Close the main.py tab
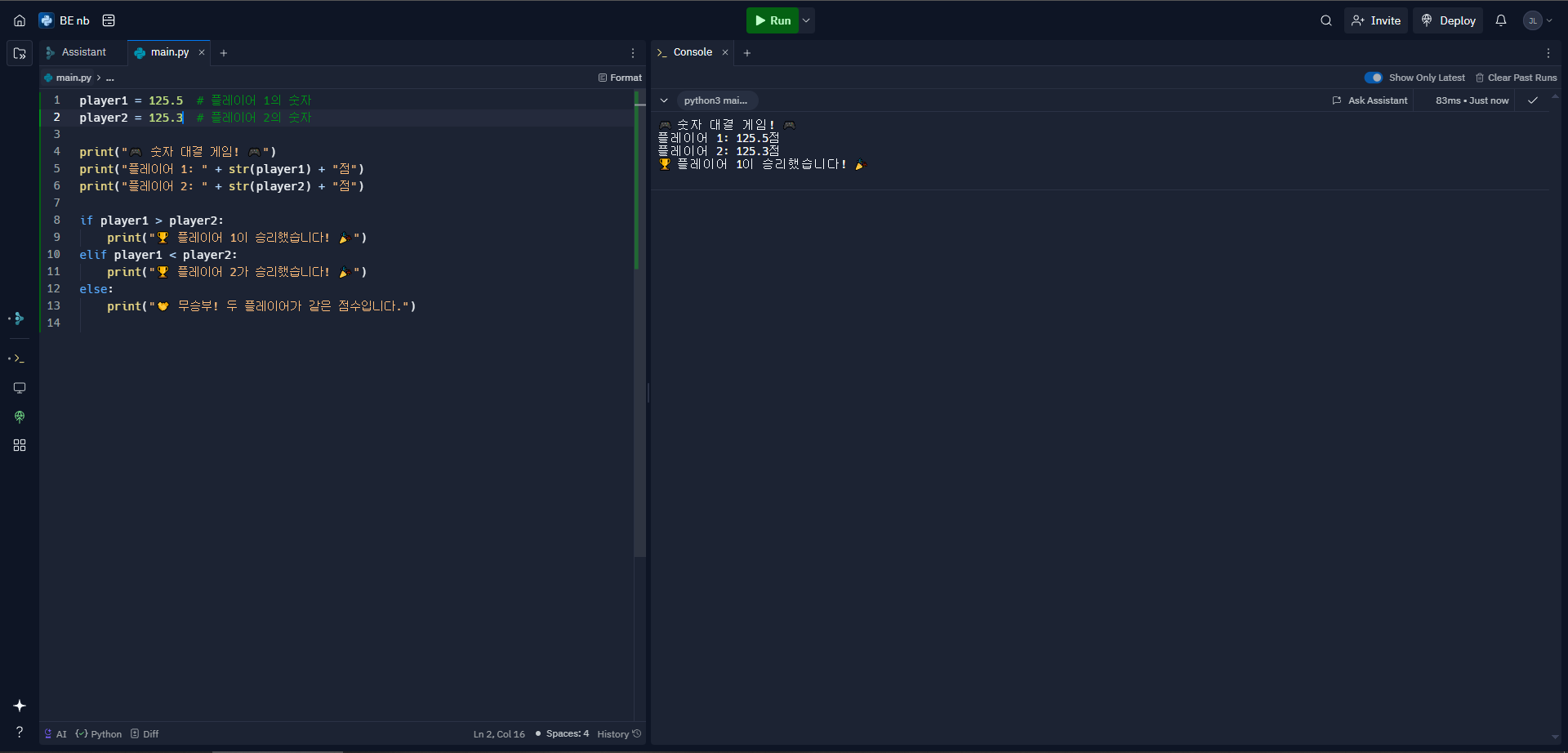The image size is (1568, 753). coord(202,52)
